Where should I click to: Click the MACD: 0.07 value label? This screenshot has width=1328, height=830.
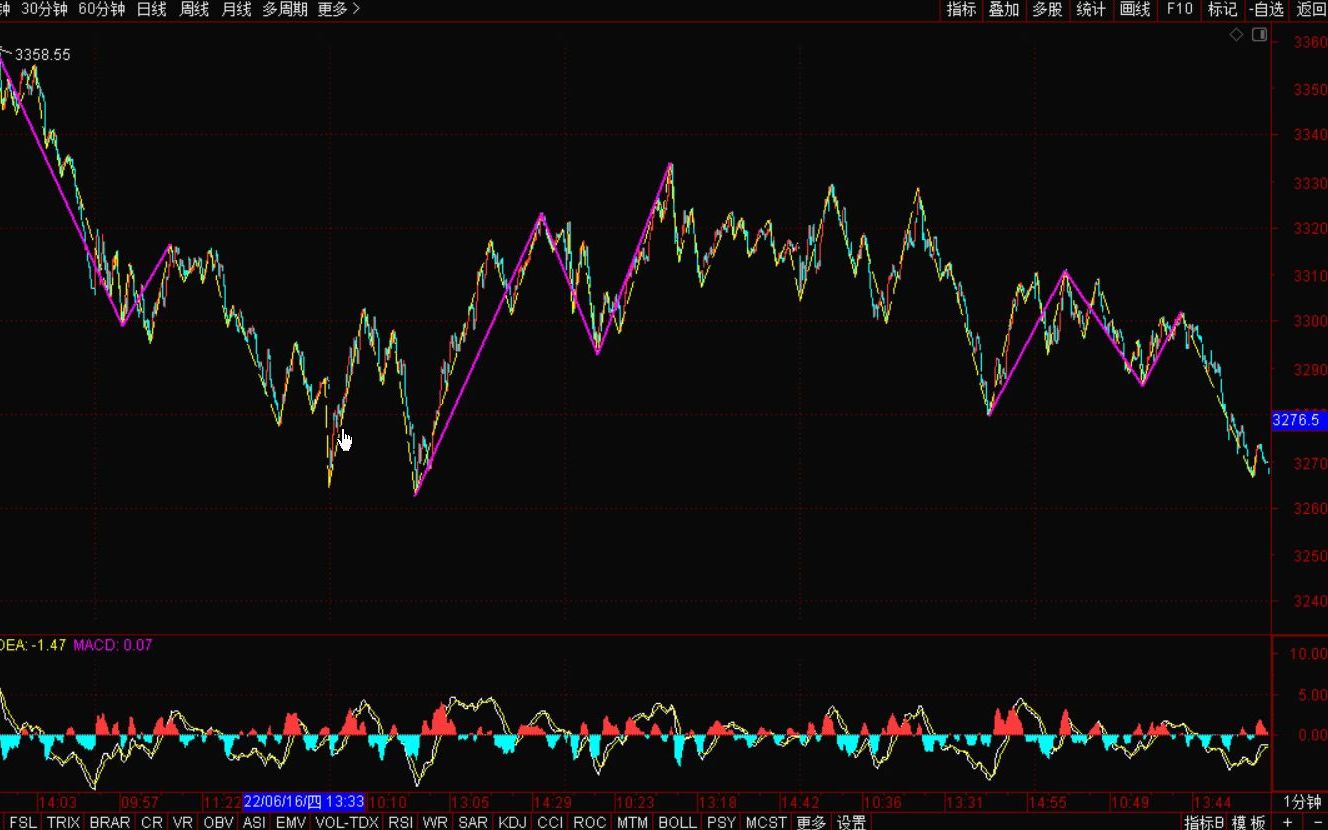pyautogui.click(x=112, y=645)
